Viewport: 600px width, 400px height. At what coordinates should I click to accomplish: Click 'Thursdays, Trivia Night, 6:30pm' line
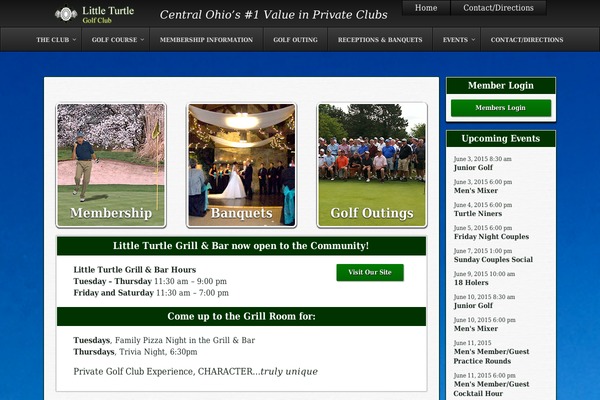[135, 352]
